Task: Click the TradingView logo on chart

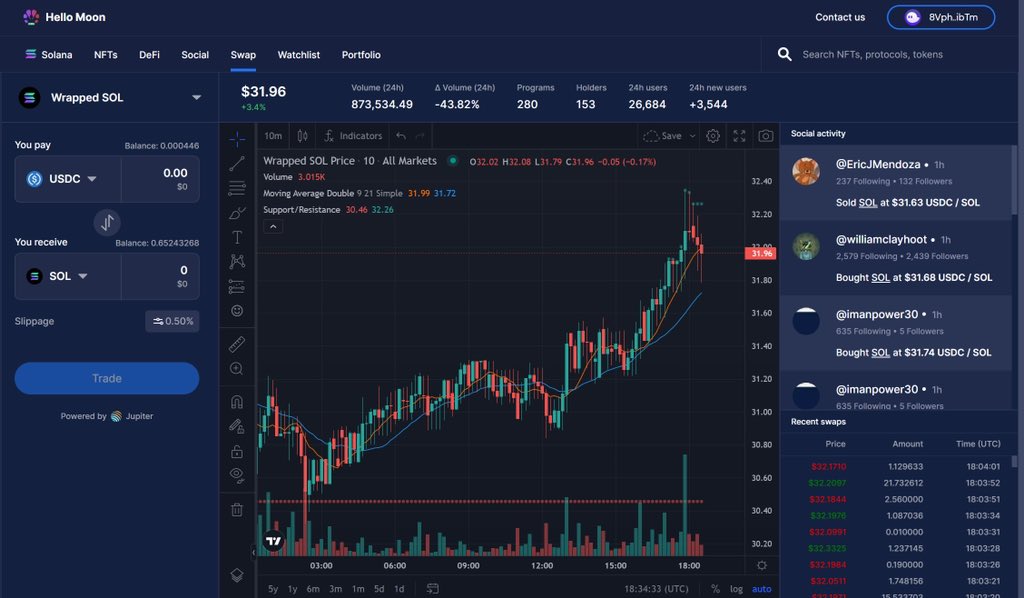Action: (274, 541)
